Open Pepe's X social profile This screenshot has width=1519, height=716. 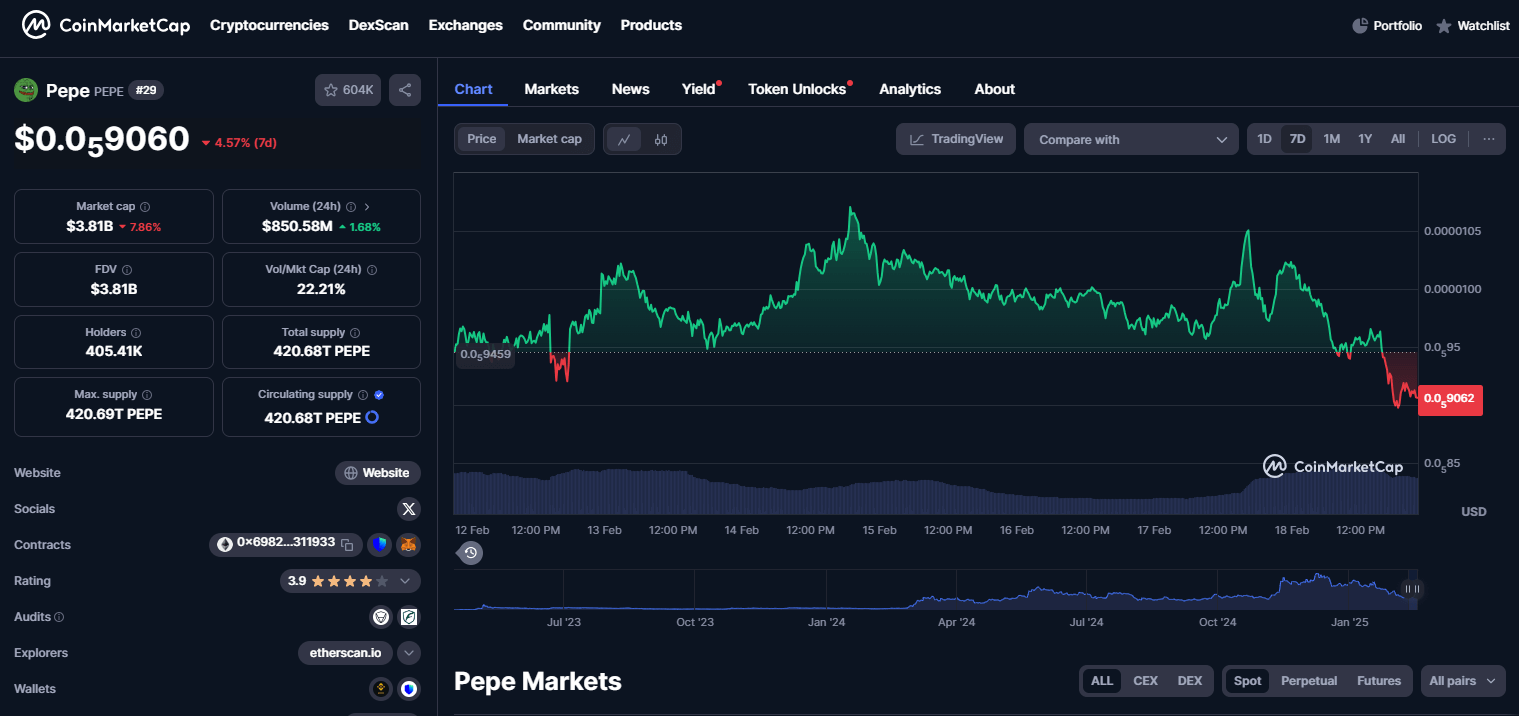click(x=408, y=508)
